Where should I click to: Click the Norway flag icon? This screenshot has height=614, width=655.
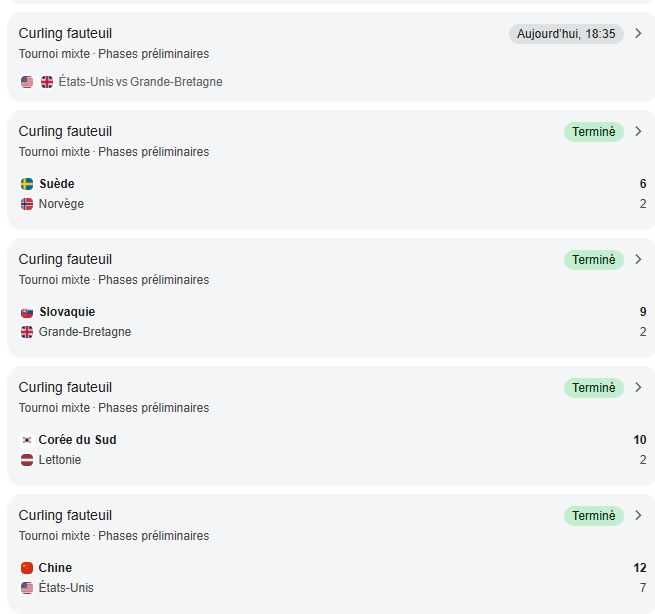[x=27, y=204]
